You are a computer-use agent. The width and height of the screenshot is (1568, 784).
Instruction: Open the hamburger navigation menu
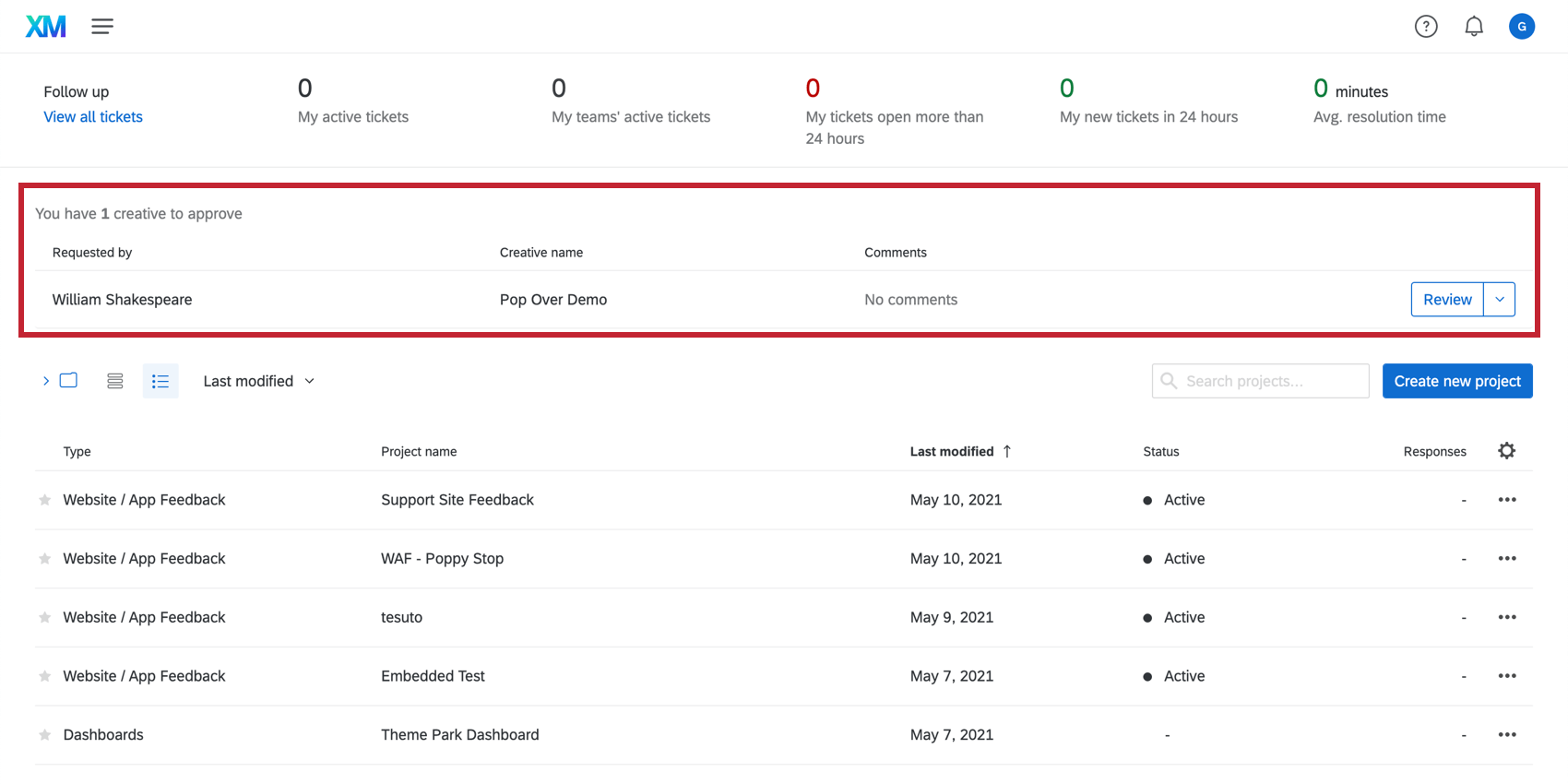click(102, 27)
